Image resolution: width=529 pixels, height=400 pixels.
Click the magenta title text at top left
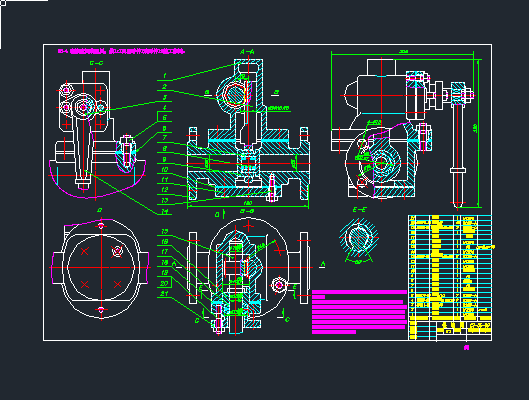point(121,51)
